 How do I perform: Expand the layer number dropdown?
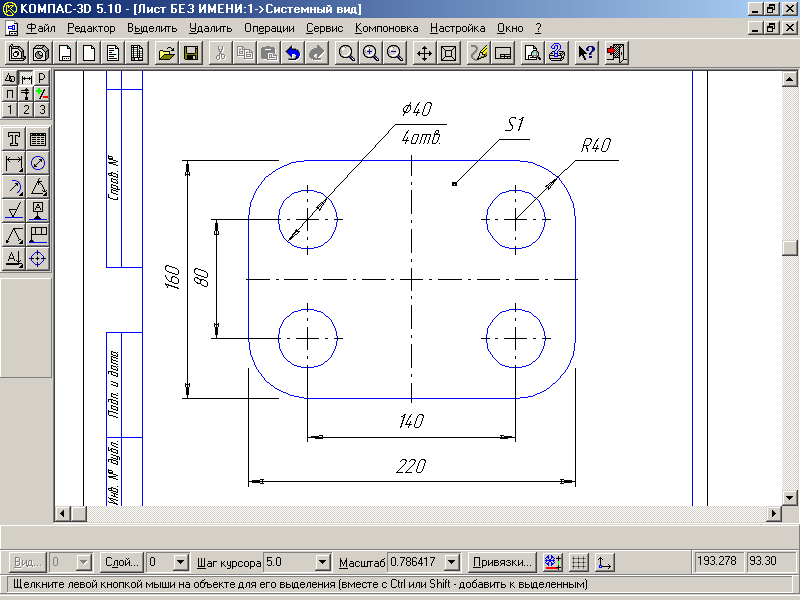[x=181, y=562]
